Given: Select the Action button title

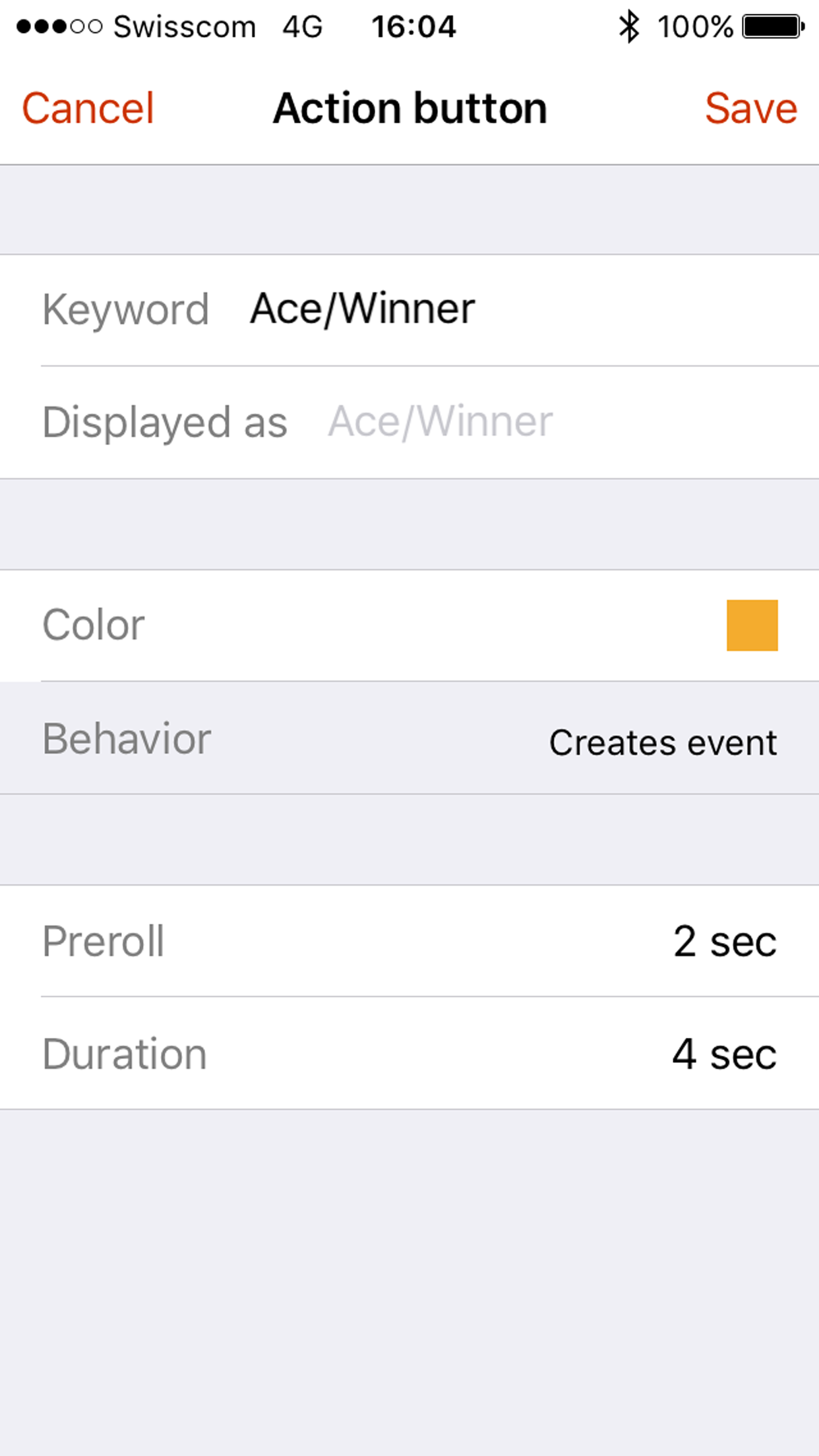Looking at the screenshot, I should coord(409,107).
